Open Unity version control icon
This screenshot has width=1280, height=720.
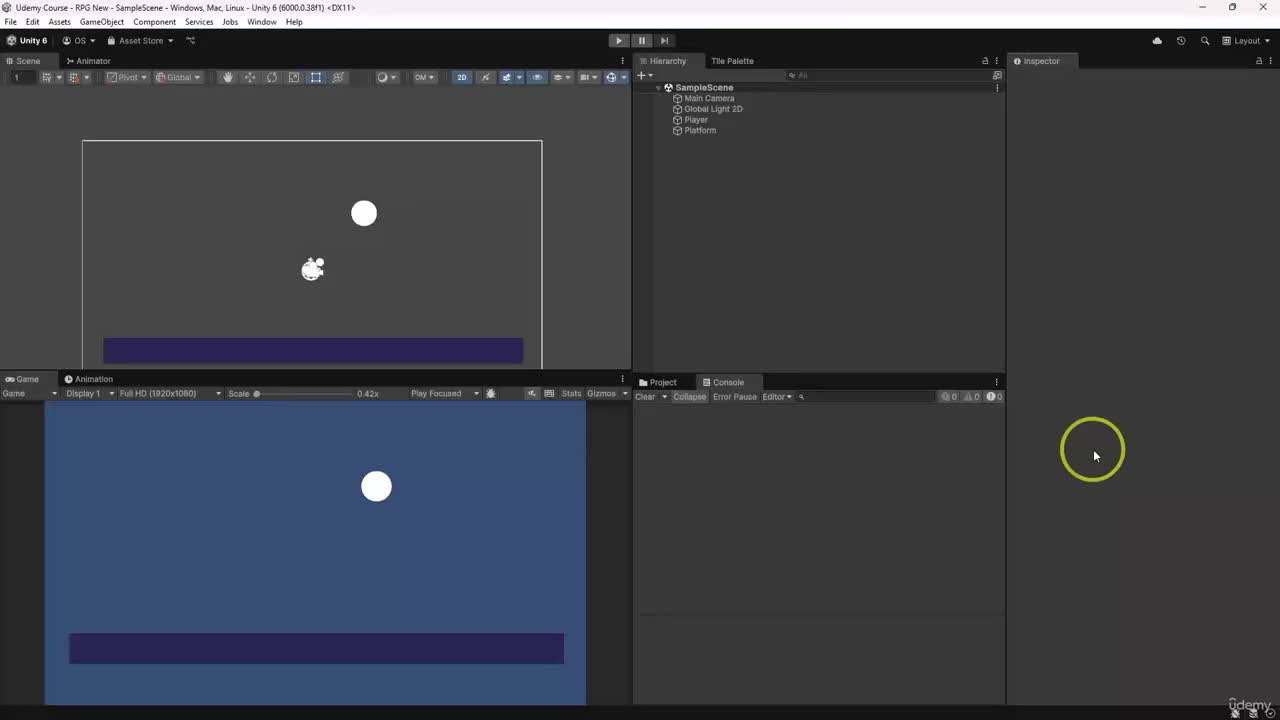coord(190,41)
